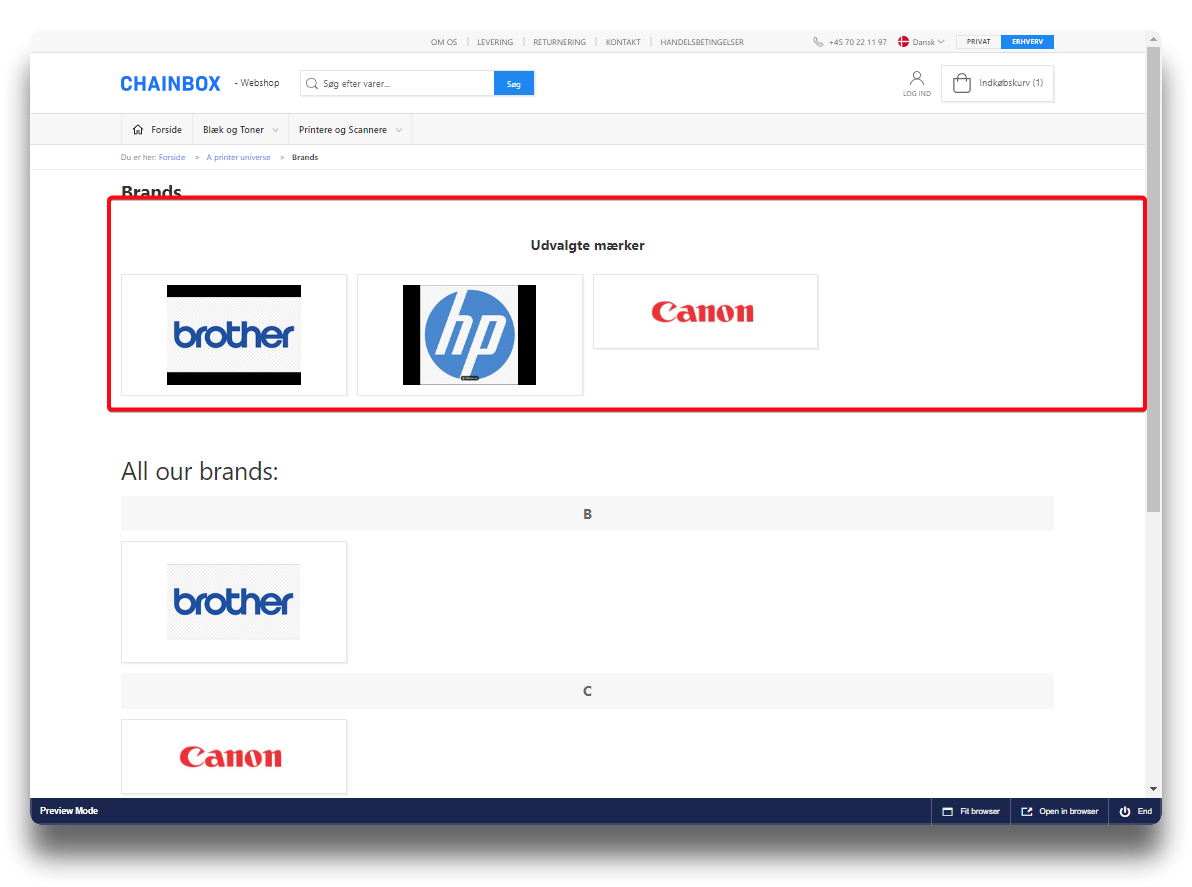
Task: Expand the Printere og Scannere menu
Action: (x=350, y=130)
